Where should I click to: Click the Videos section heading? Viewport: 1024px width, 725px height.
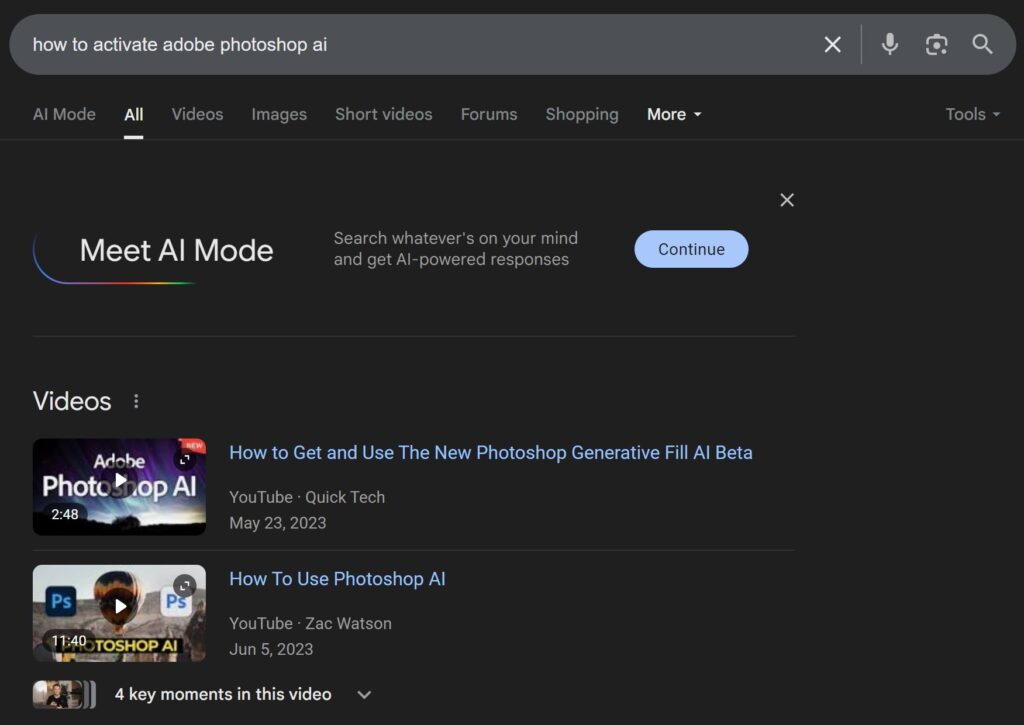pyautogui.click(x=72, y=401)
